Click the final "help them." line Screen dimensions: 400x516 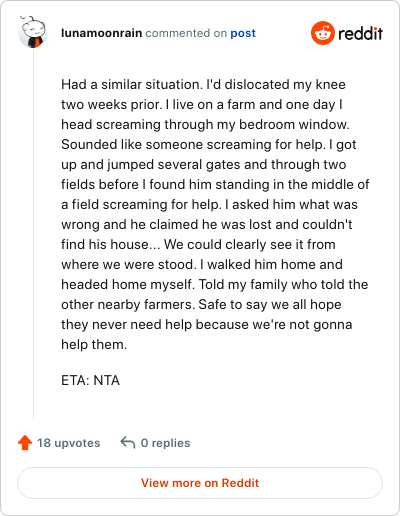pyautogui.click(x=94, y=344)
